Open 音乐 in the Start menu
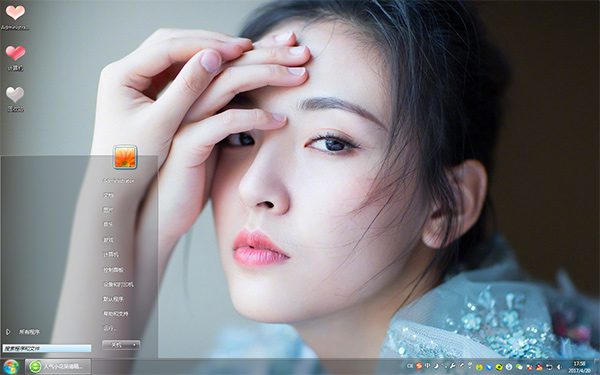Image resolution: width=600 pixels, height=375 pixels. [108, 225]
